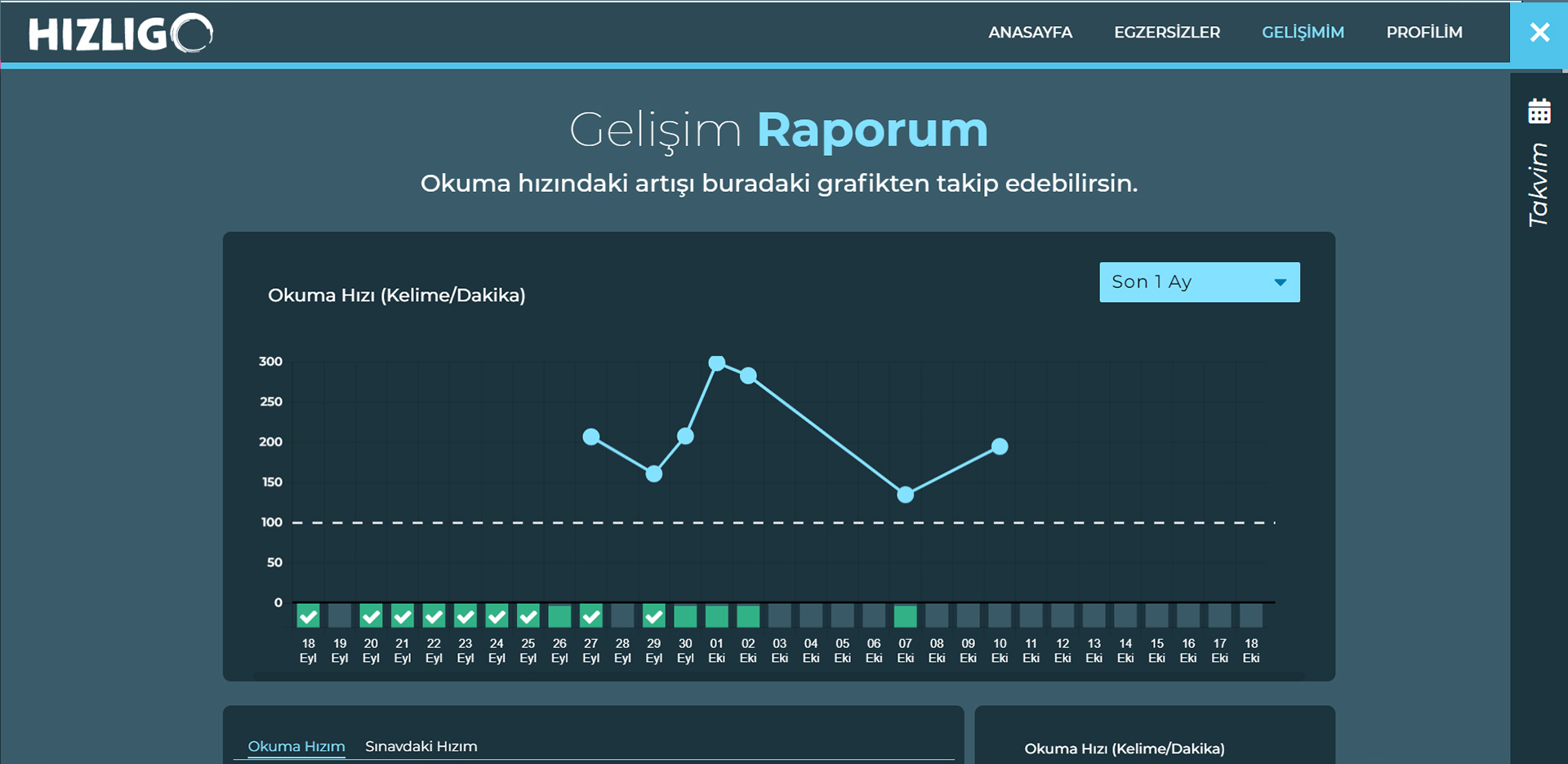Click the empty box for 19 Eyl
The width and height of the screenshot is (1568, 764).
340,616
